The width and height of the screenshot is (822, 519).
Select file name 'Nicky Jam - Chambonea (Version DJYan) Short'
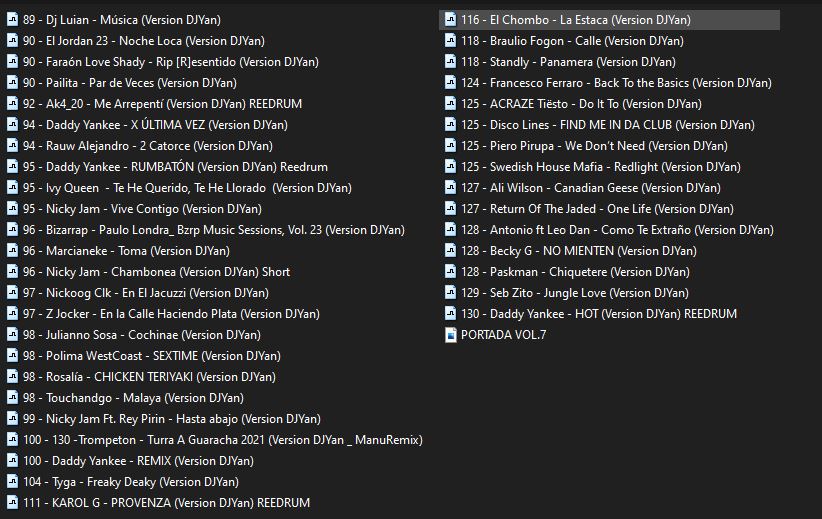coord(156,272)
